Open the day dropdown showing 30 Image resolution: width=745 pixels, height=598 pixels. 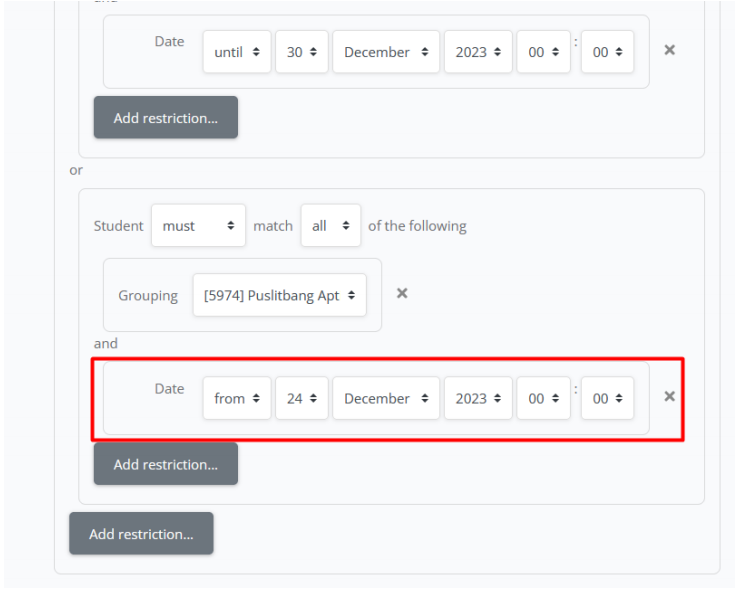tap(301, 52)
